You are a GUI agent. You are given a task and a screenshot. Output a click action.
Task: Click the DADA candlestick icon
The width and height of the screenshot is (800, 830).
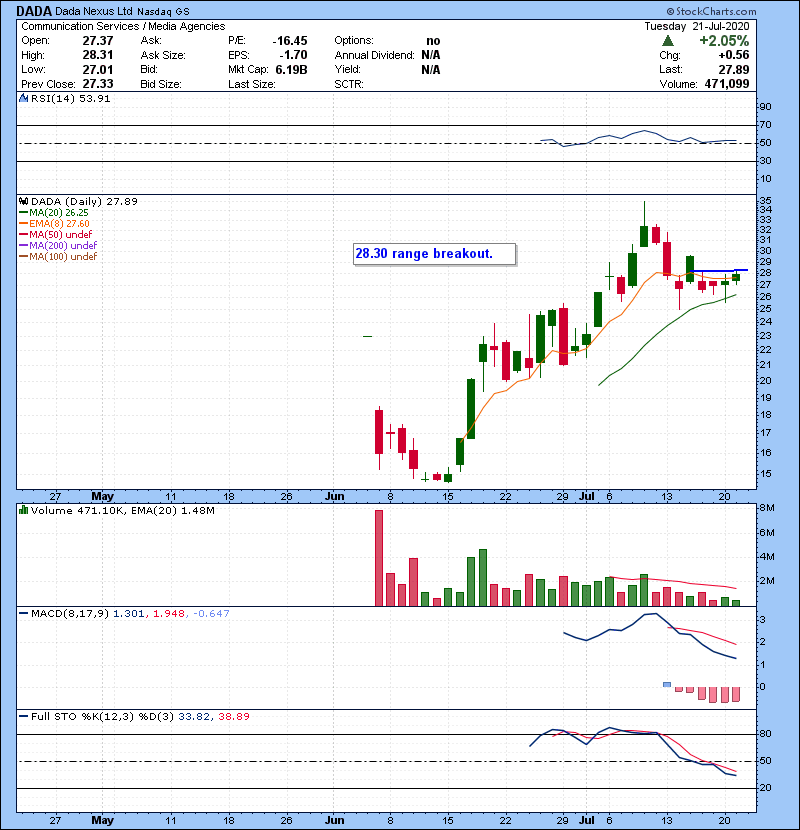click(23, 201)
